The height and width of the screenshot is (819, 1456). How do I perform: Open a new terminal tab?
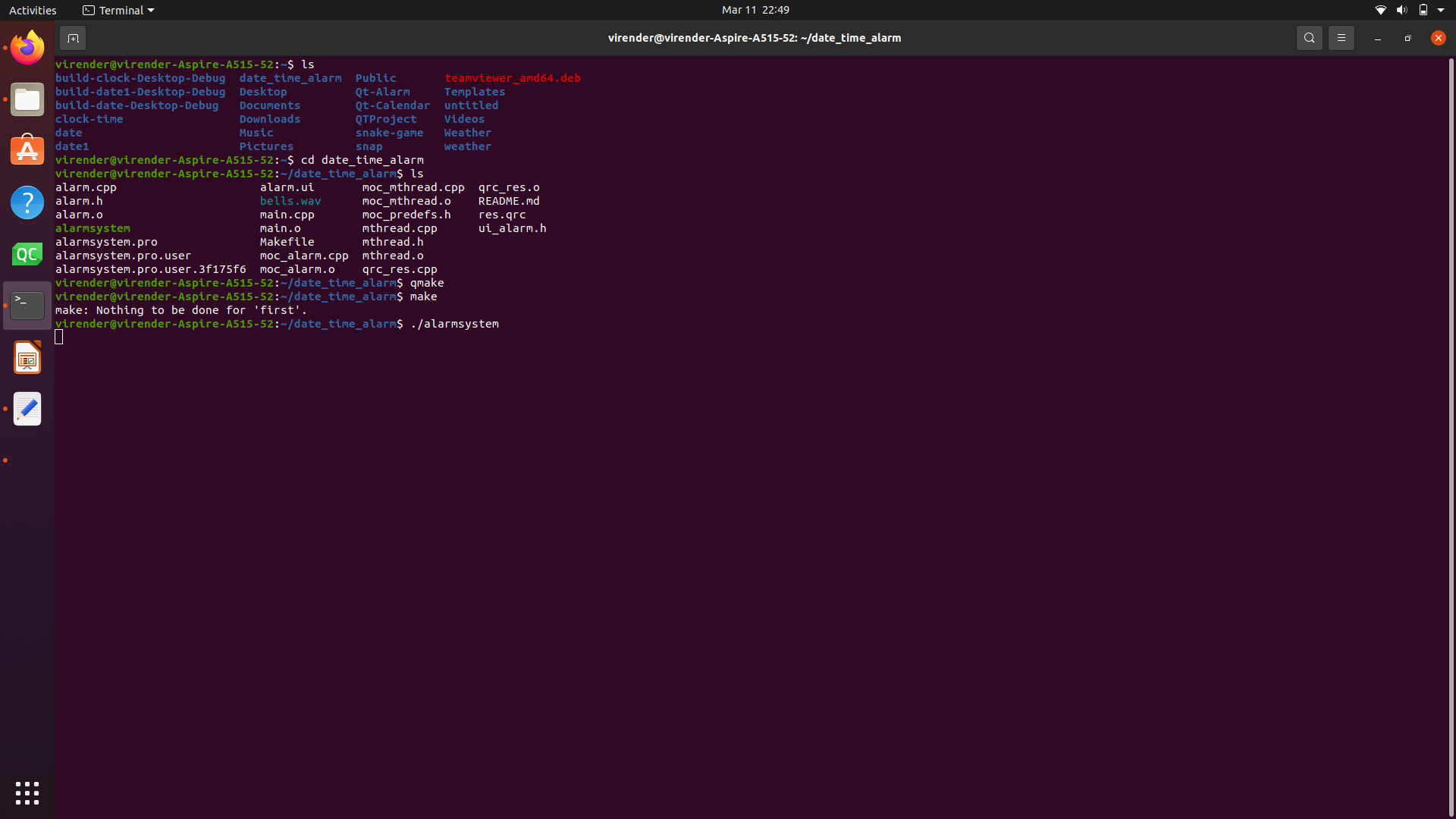point(73,37)
